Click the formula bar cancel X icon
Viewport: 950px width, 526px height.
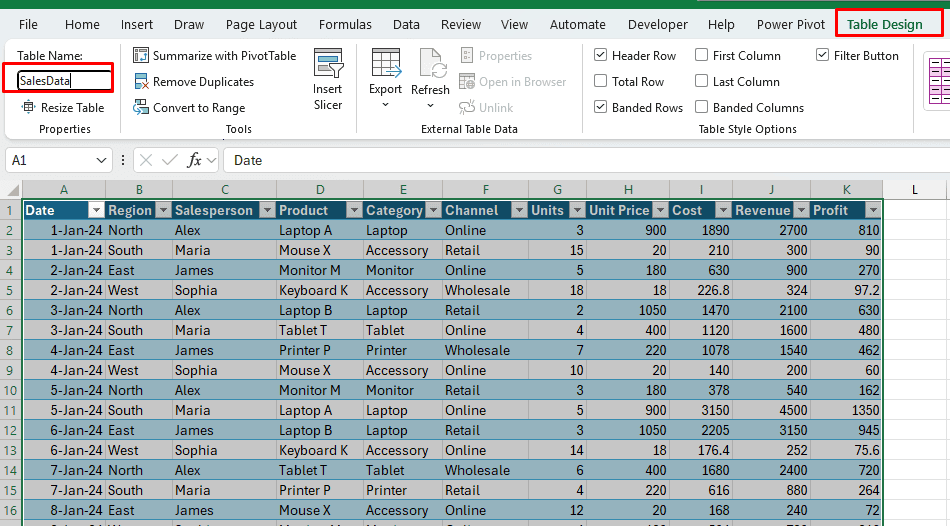tap(145, 160)
